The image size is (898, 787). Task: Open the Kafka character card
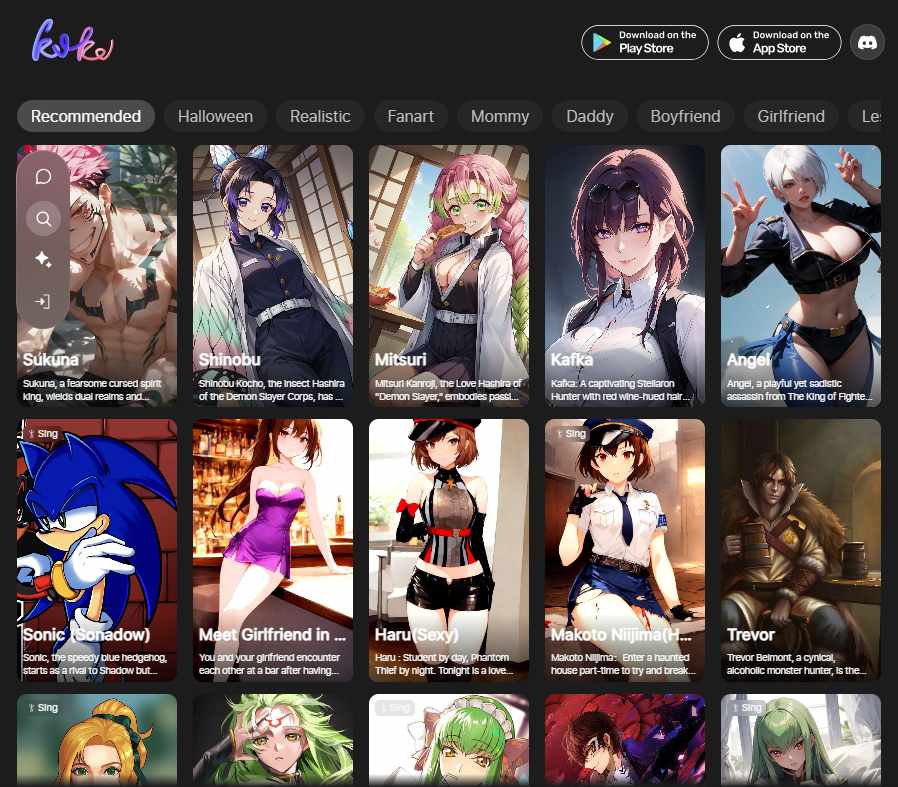[625, 275]
